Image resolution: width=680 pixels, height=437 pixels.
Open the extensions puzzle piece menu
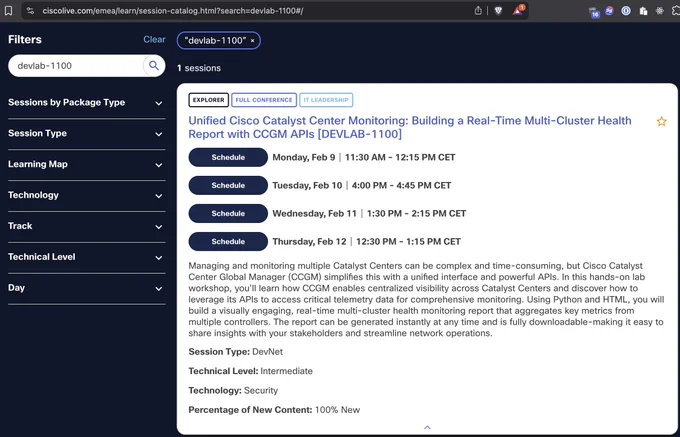[676, 11]
